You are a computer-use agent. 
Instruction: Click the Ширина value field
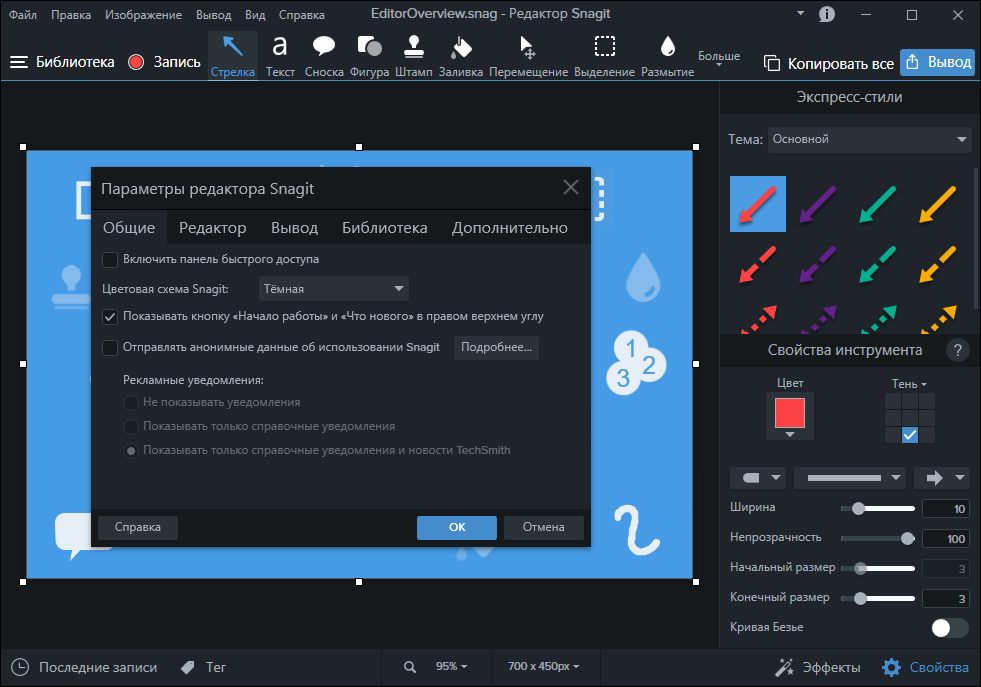[x=945, y=509]
